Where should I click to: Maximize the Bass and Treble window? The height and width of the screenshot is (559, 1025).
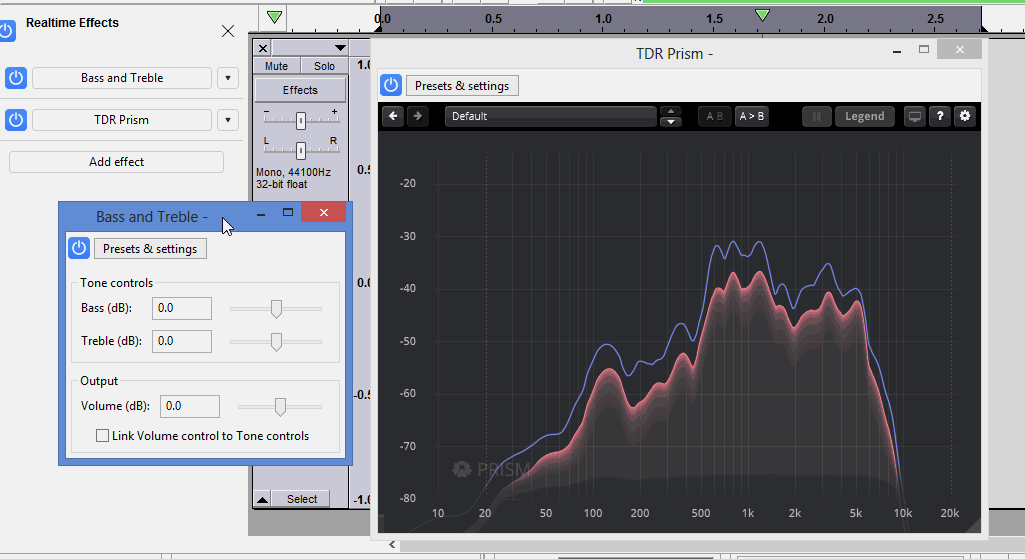point(288,212)
